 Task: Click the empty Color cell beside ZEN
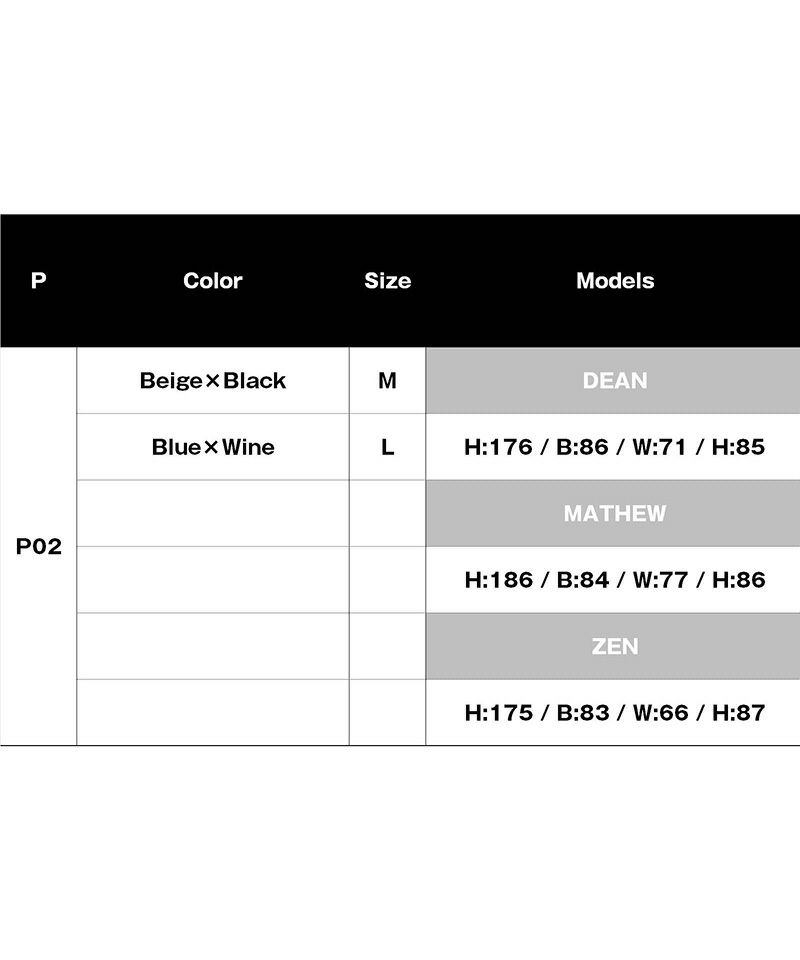212,646
